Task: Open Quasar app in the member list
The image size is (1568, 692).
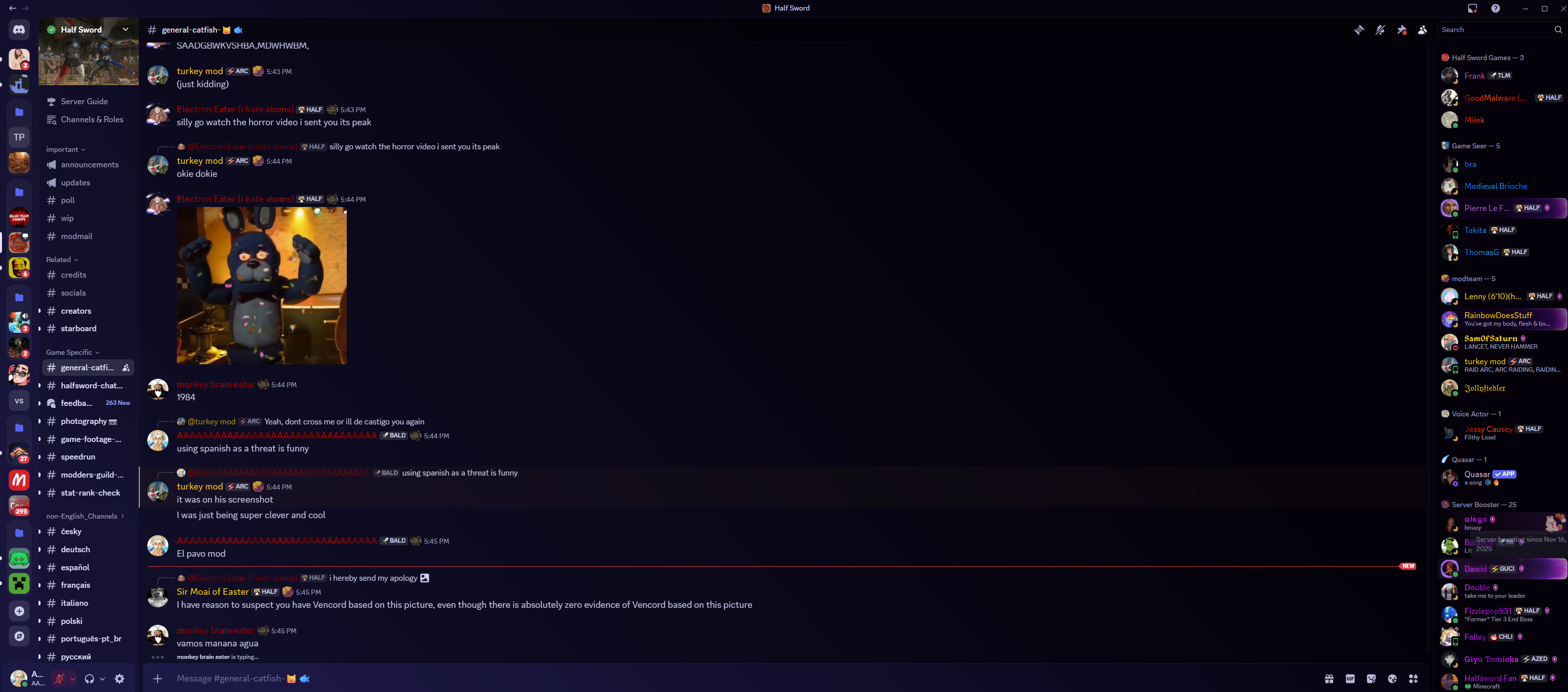Action: 1502,477
